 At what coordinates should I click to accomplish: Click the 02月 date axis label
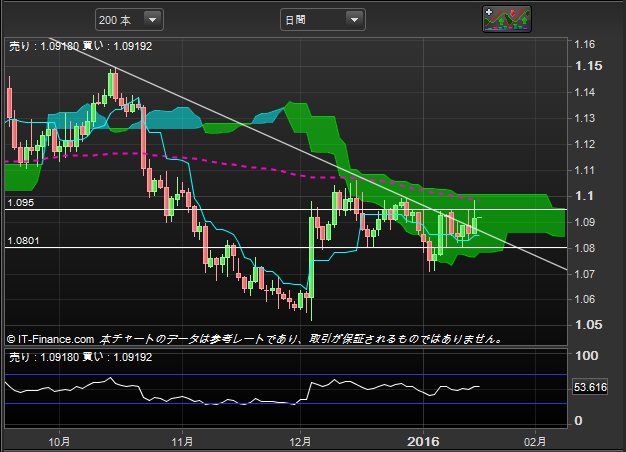(x=535, y=442)
